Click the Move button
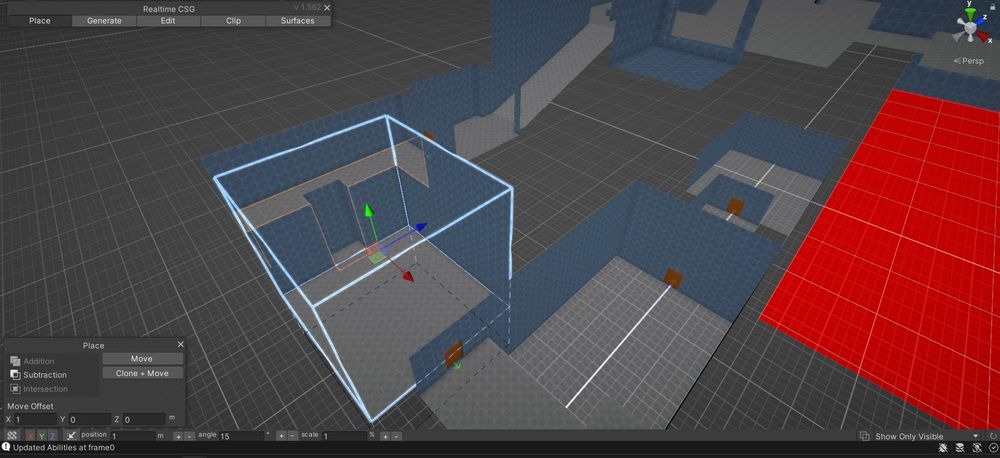1000x458 pixels. (142, 358)
